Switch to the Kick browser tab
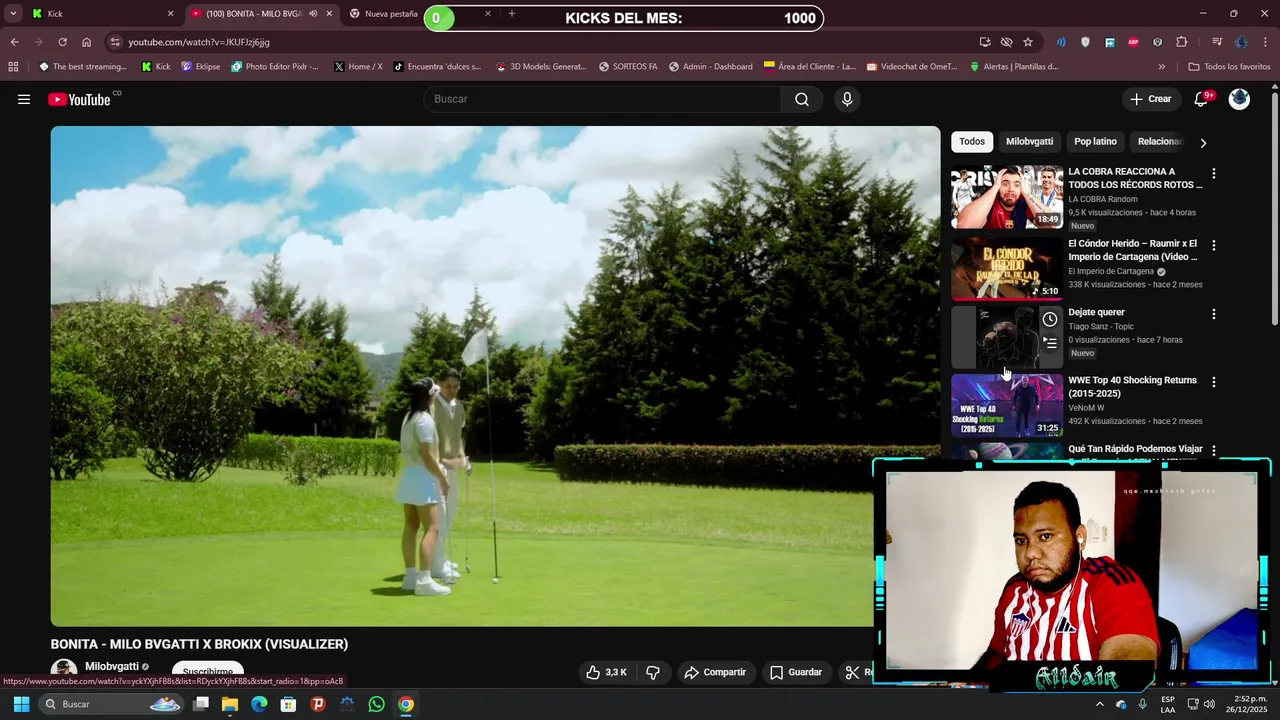Image resolution: width=1280 pixels, height=720 pixels. coord(100,14)
